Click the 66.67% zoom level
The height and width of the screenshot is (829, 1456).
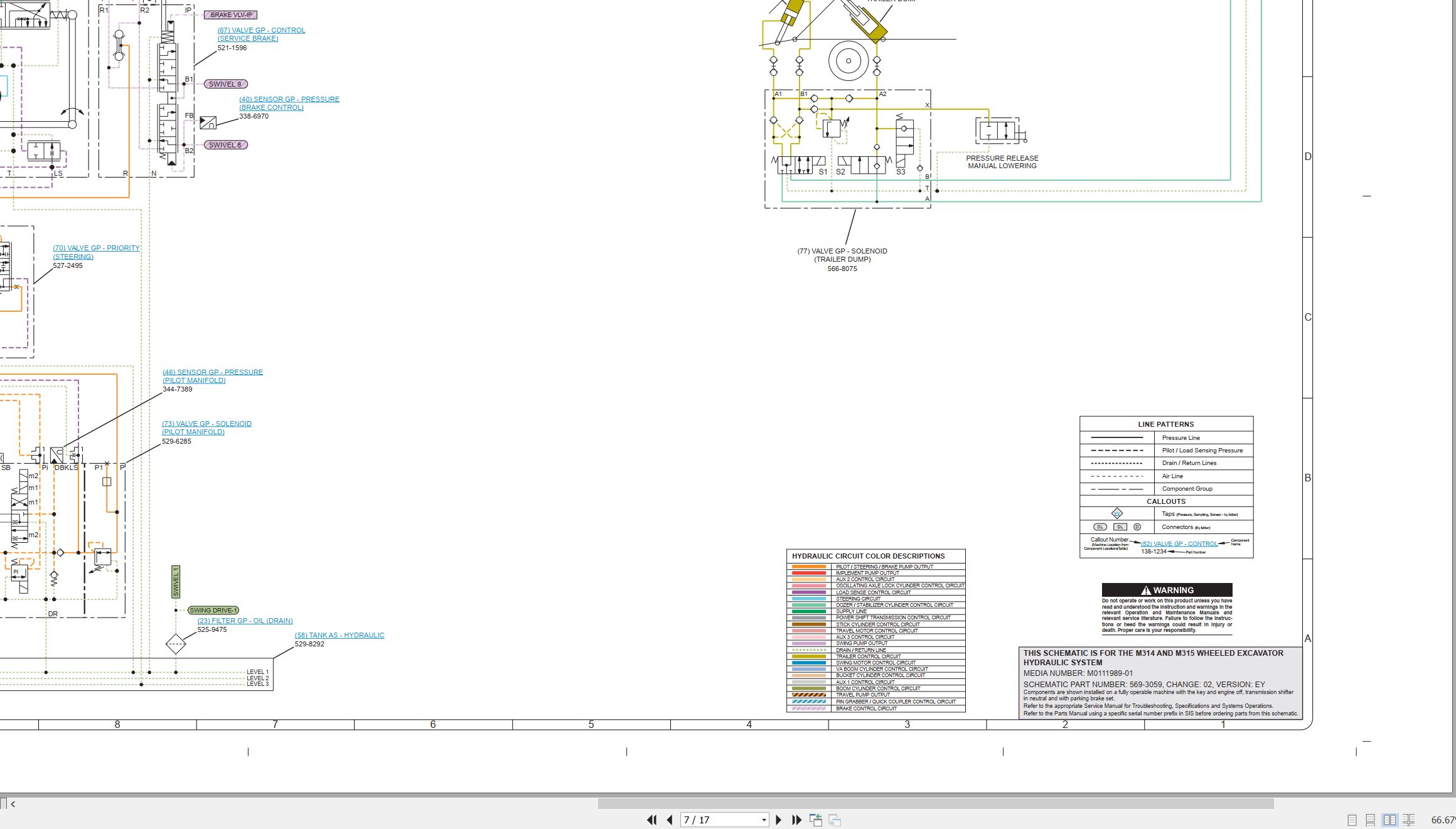click(1443, 820)
